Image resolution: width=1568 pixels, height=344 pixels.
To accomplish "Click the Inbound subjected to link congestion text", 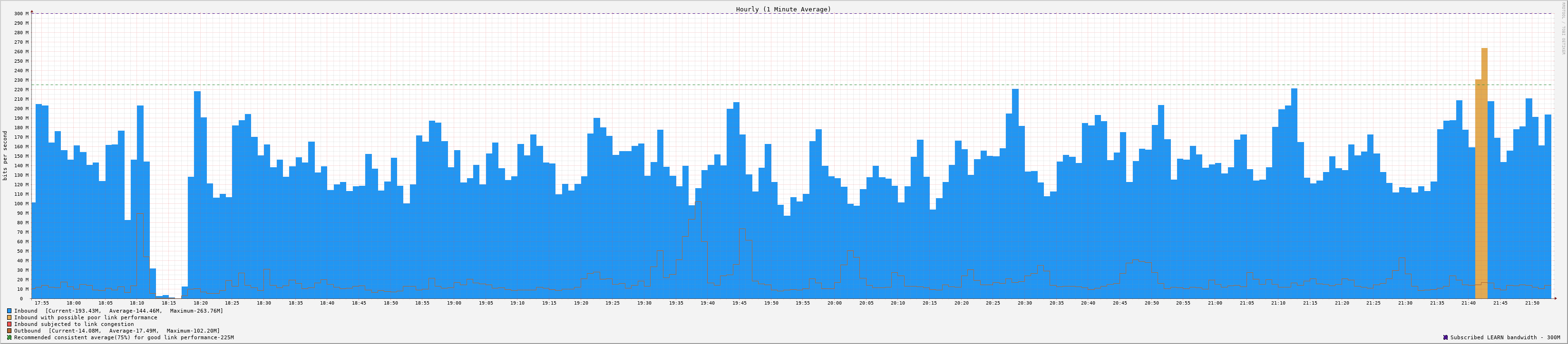I will pos(74,324).
